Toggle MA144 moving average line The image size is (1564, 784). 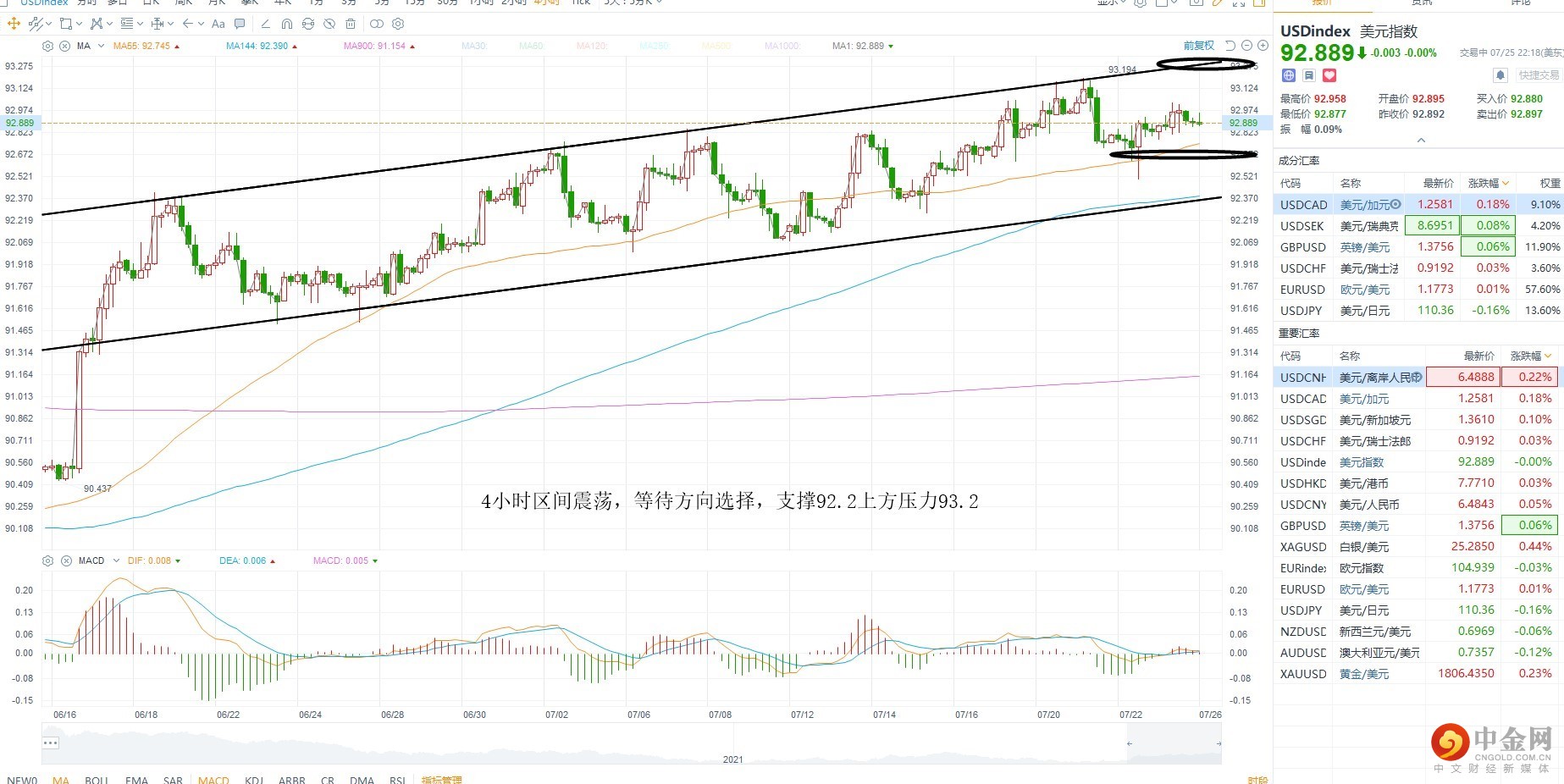pyautogui.click(x=262, y=46)
